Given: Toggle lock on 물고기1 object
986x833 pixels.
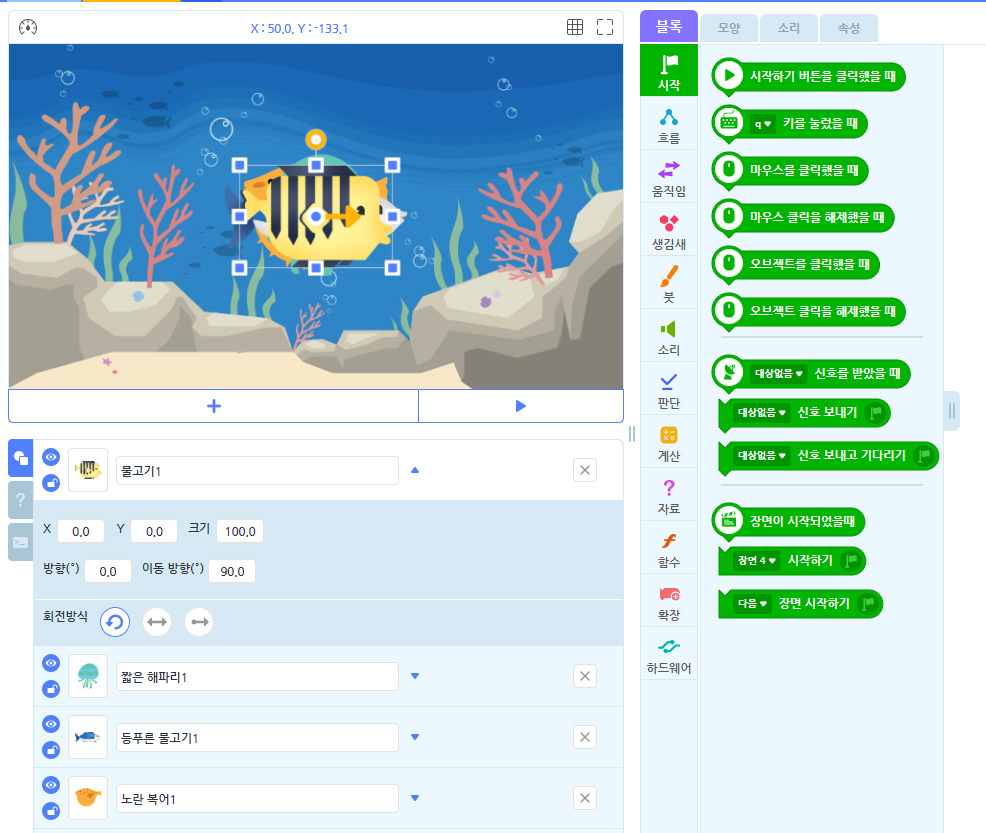Looking at the screenshot, I should click(x=51, y=483).
